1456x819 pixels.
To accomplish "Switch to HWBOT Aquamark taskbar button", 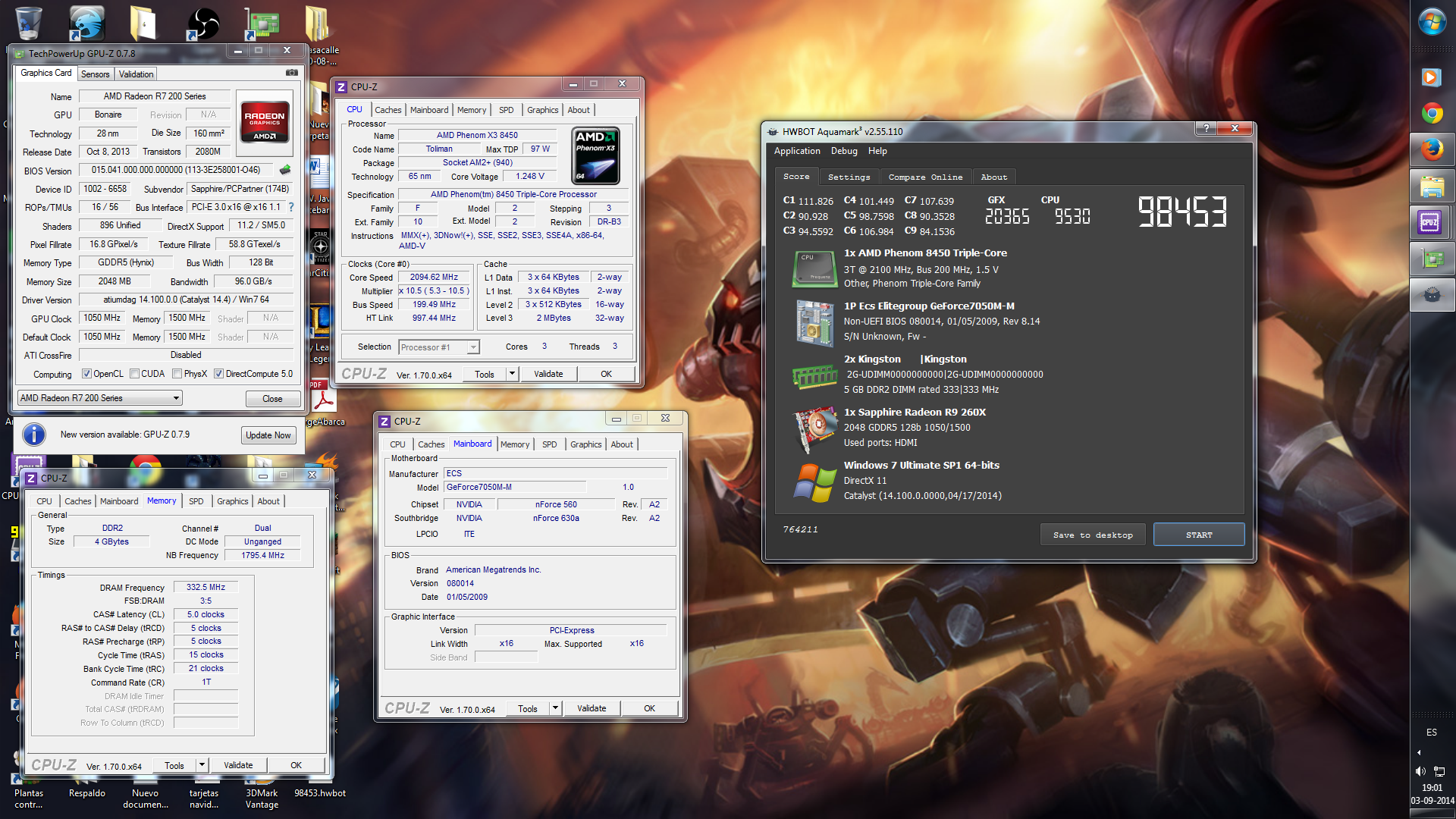I will [1431, 295].
